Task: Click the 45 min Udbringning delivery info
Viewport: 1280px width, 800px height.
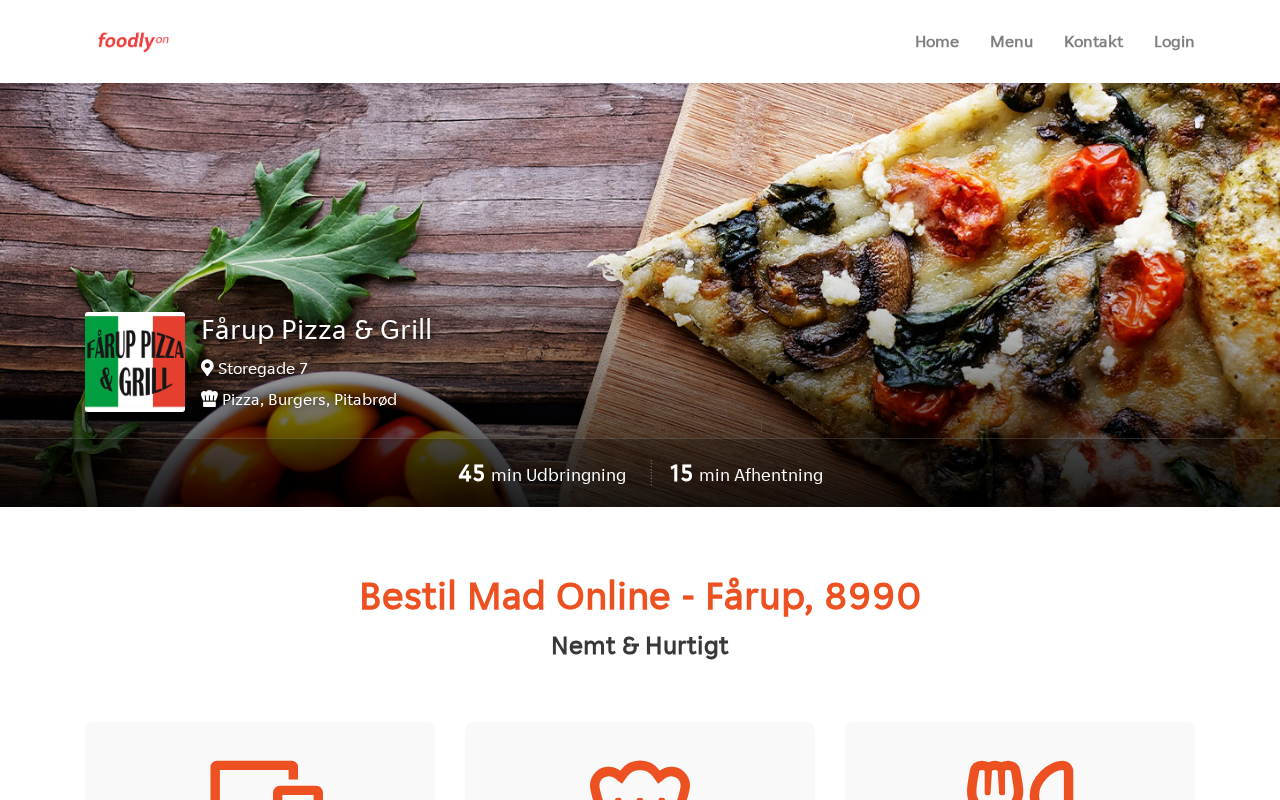Action: [x=542, y=474]
